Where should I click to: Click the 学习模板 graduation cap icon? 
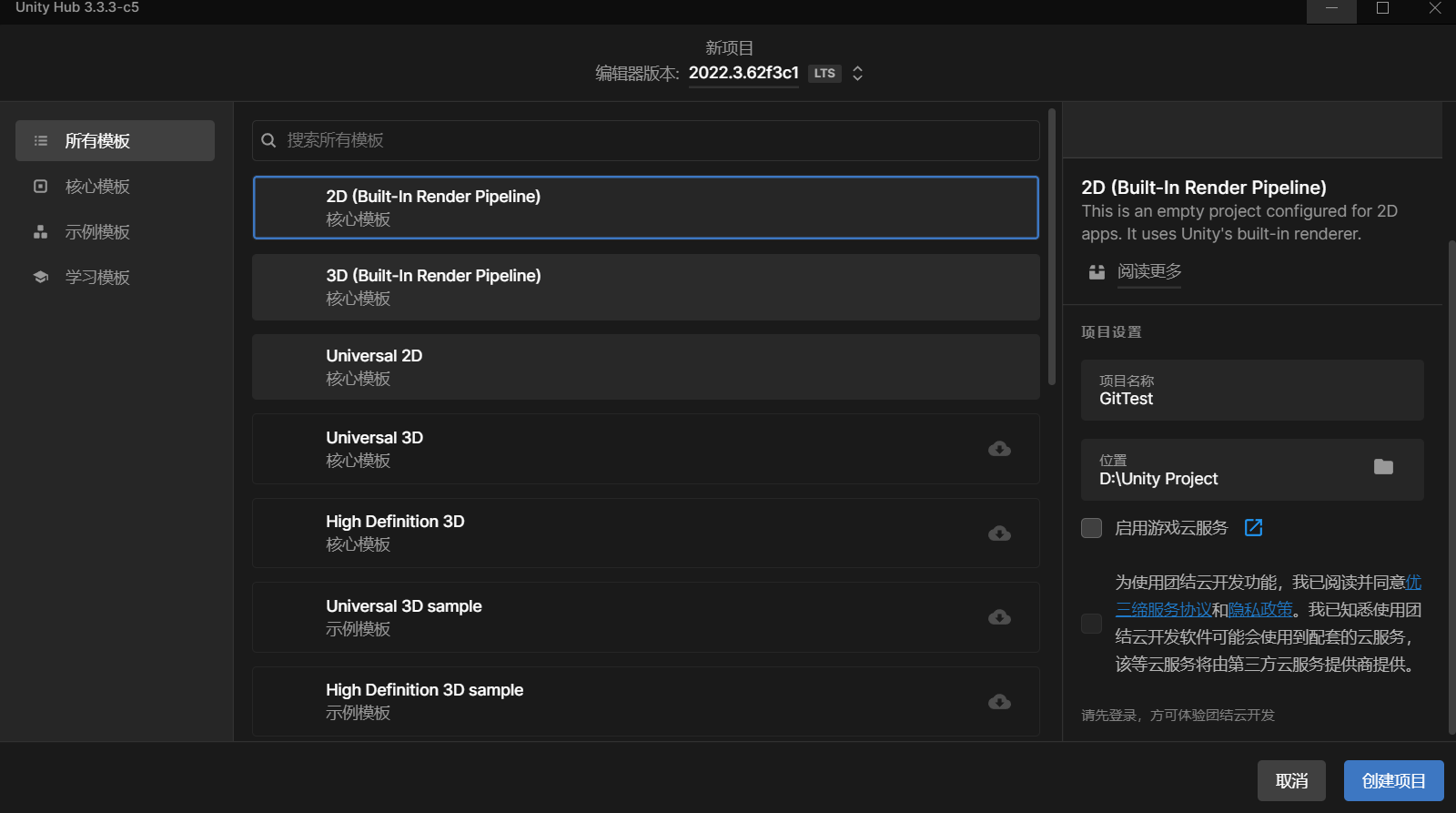click(x=41, y=278)
